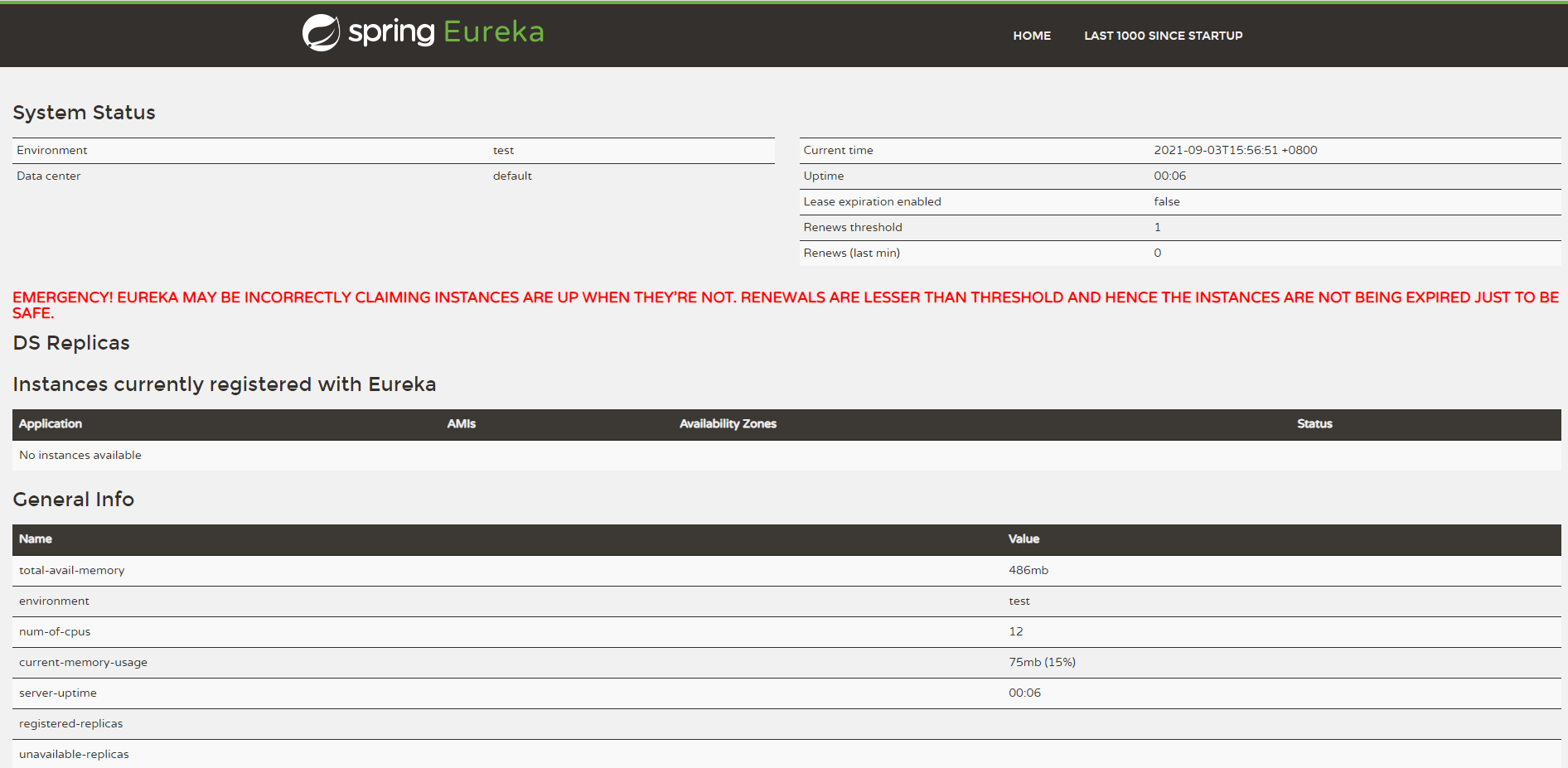Screen dimensions: 1568x768
Task: Click the System Status heading
Action: [x=84, y=113]
